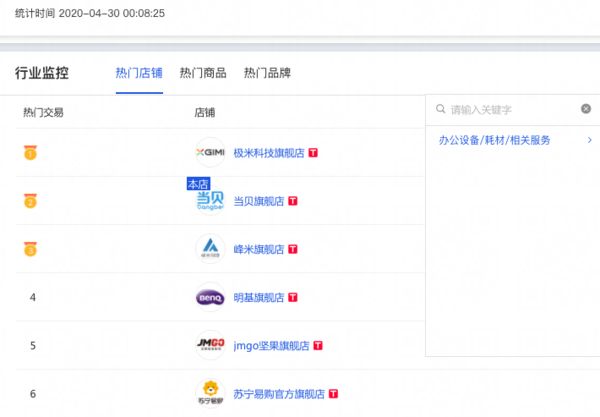The image size is (600, 417).
Task: Open the 极米科技旗舰店 store link
Action: click(x=268, y=153)
